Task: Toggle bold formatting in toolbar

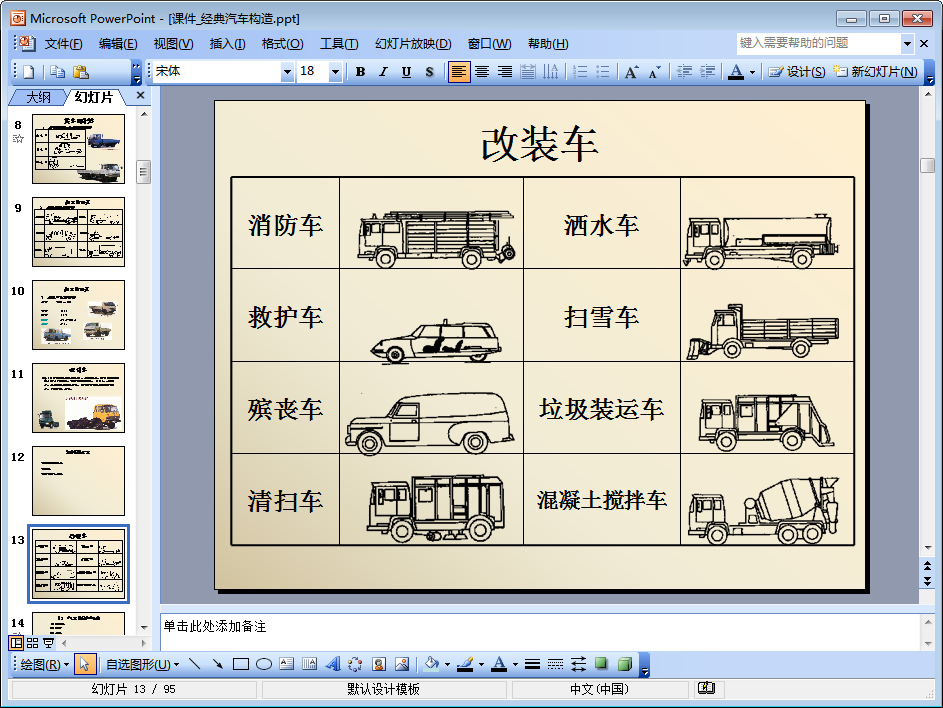Action: tap(360, 72)
